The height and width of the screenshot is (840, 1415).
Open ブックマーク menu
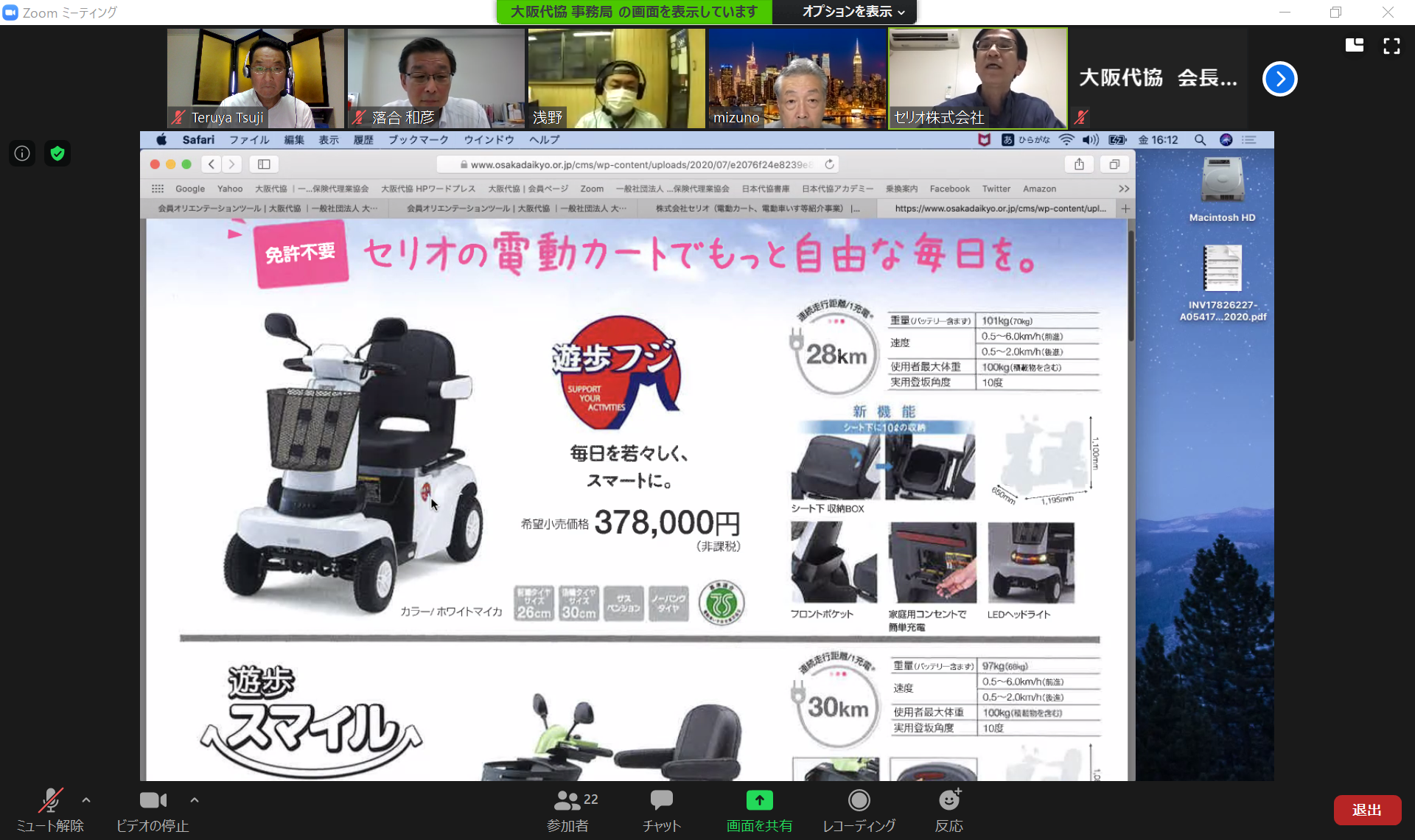pyautogui.click(x=419, y=140)
